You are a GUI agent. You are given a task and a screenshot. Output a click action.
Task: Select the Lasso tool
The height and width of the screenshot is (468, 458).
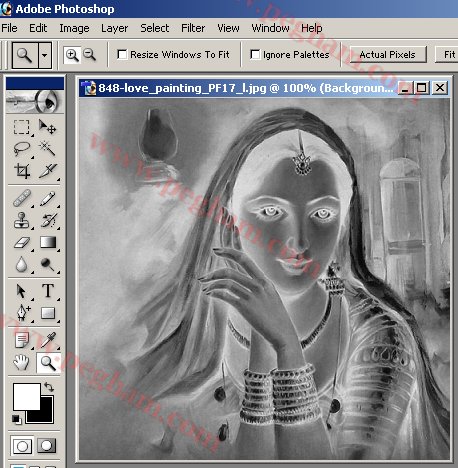21,149
